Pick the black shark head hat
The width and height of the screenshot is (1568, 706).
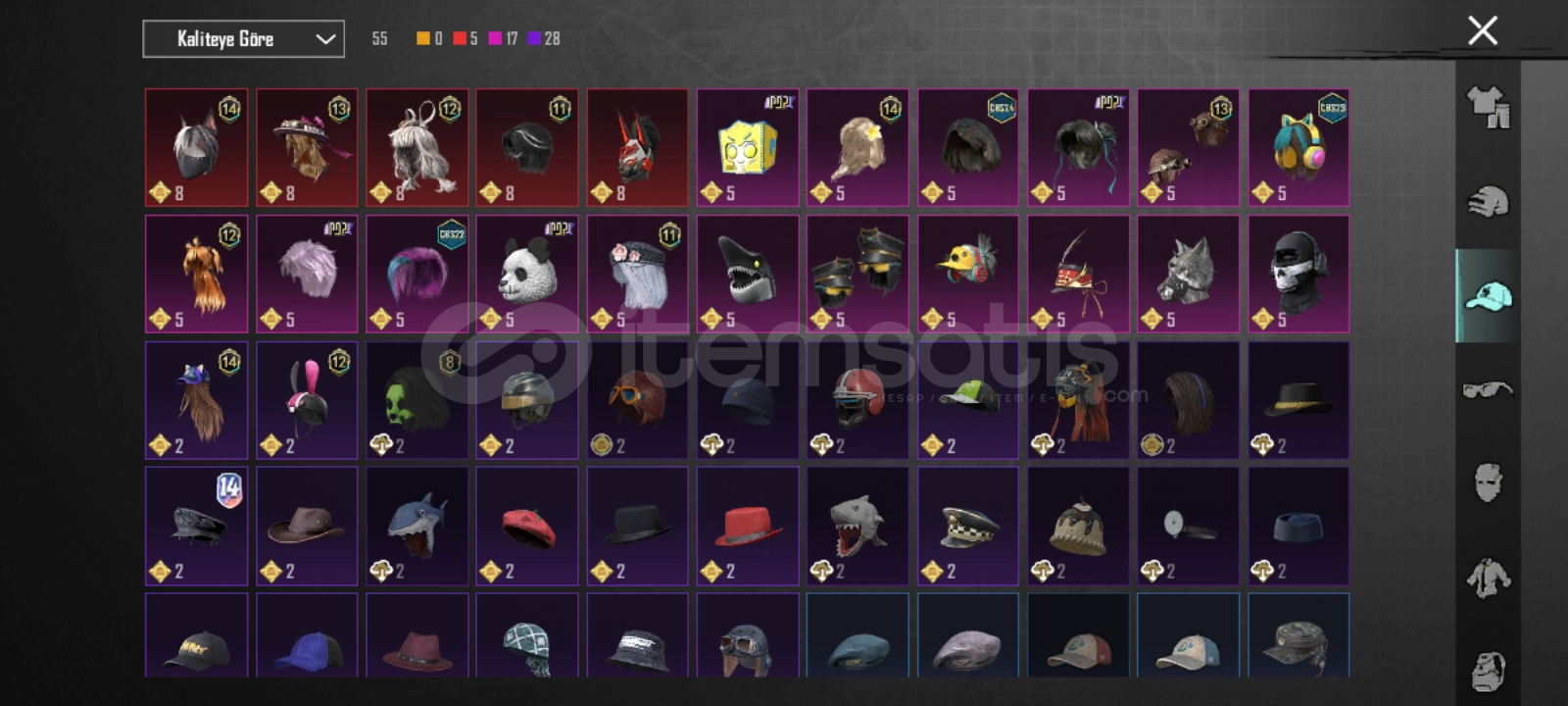click(748, 275)
